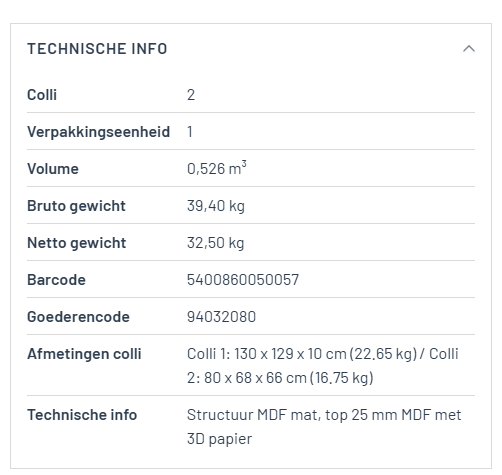502x475 pixels.
Task: Select barcode number 5400860050057
Action: (243, 280)
